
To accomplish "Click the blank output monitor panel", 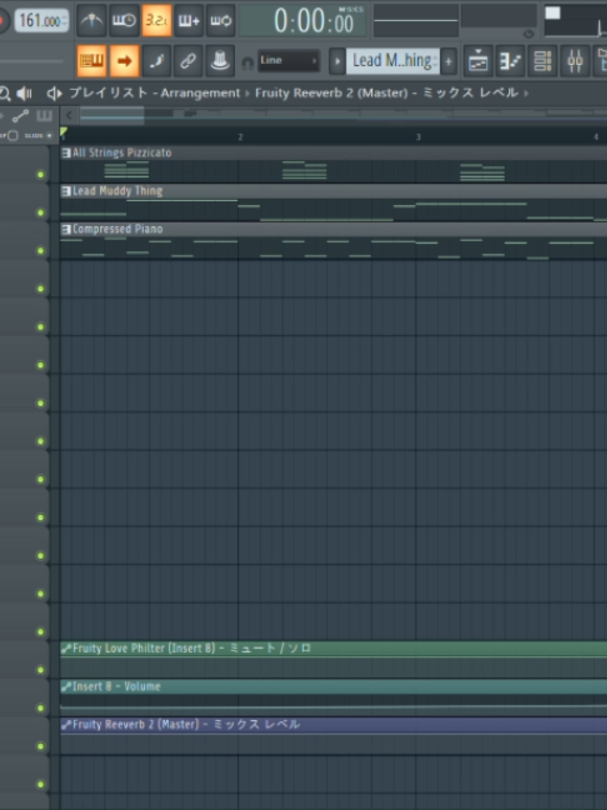I will (499, 16).
